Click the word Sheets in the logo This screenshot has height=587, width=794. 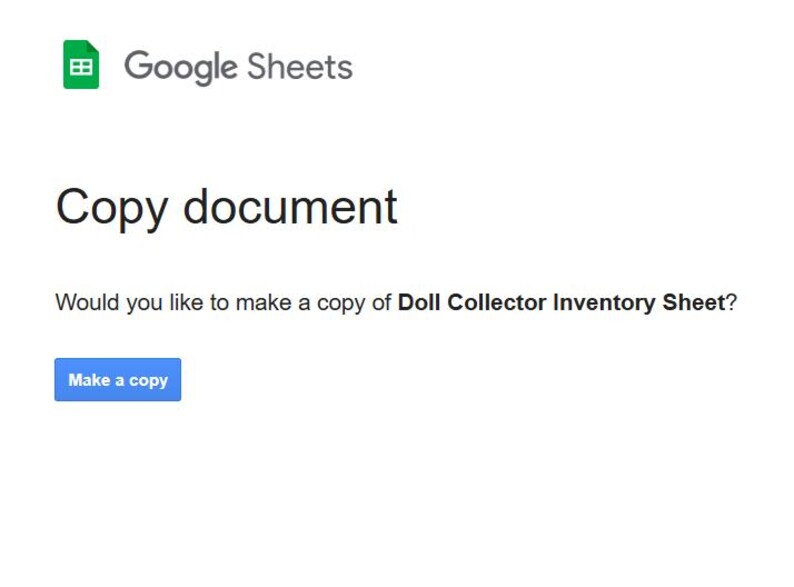pyautogui.click(x=300, y=66)
